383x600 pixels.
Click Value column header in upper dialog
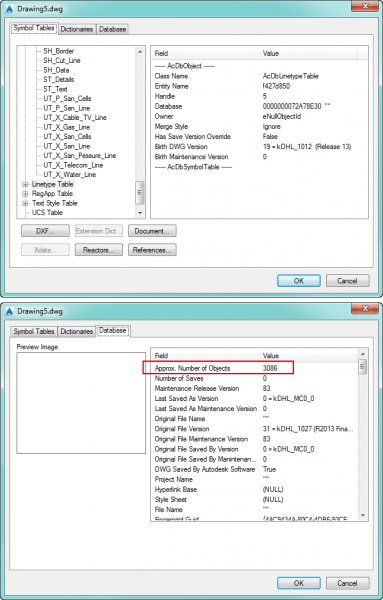309,53
